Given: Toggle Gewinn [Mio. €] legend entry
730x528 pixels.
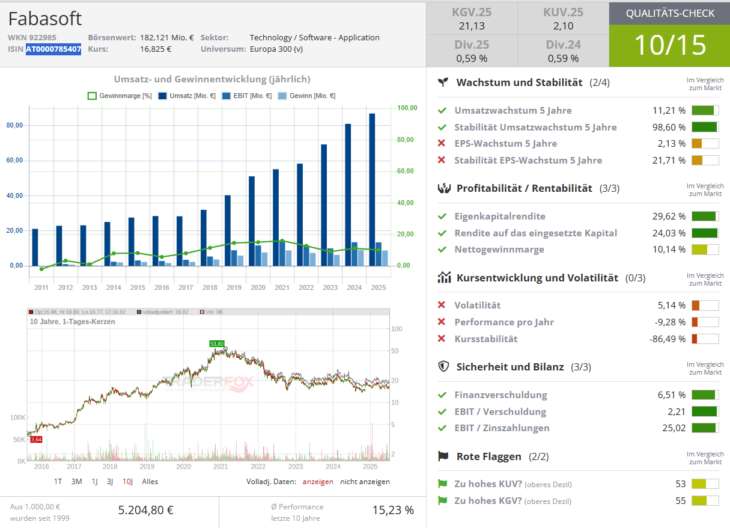Looking at the screenshot, I should click(x=306, y=96).
